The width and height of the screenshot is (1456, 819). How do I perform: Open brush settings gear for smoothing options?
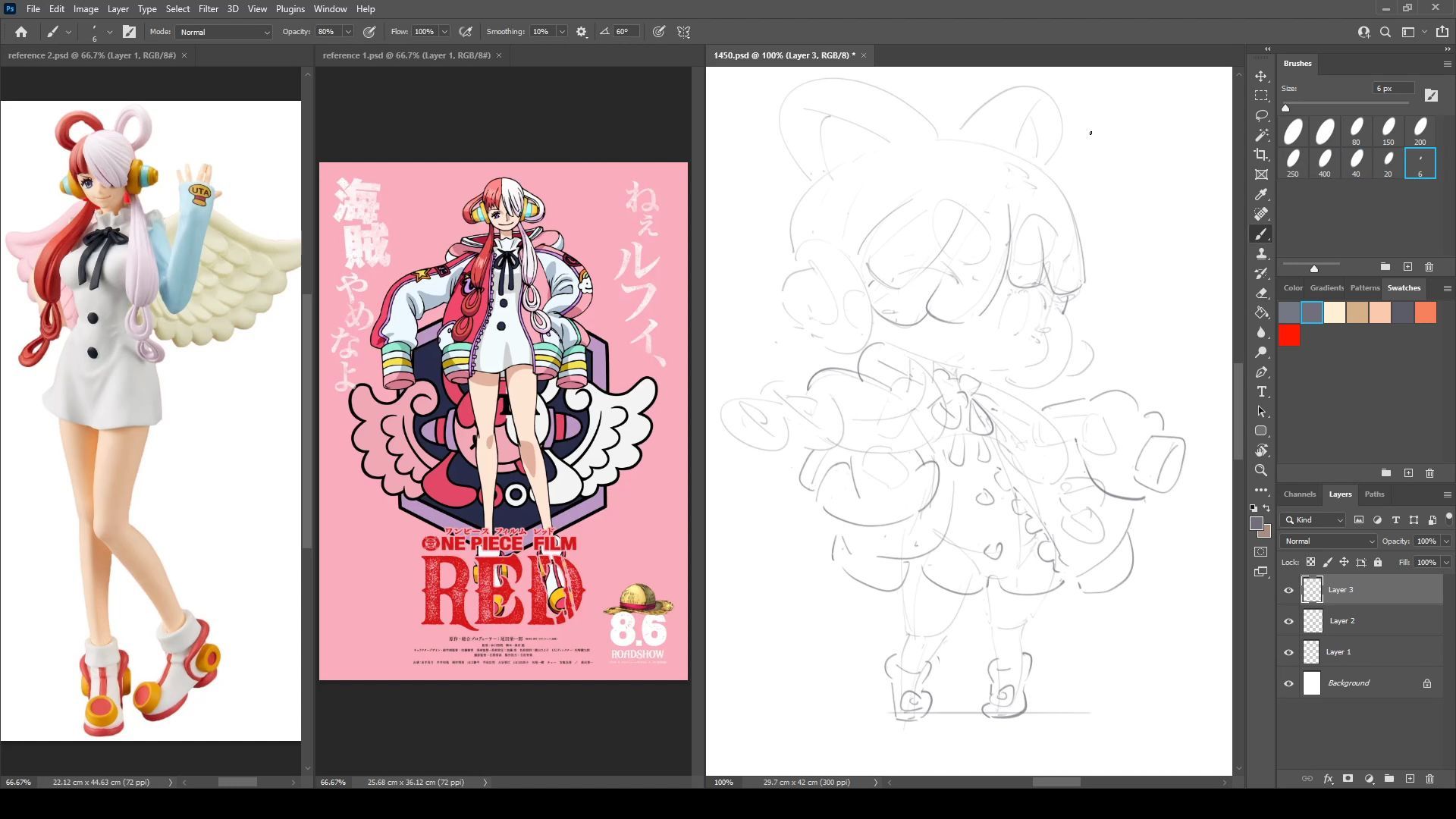[x=582, y=32]
